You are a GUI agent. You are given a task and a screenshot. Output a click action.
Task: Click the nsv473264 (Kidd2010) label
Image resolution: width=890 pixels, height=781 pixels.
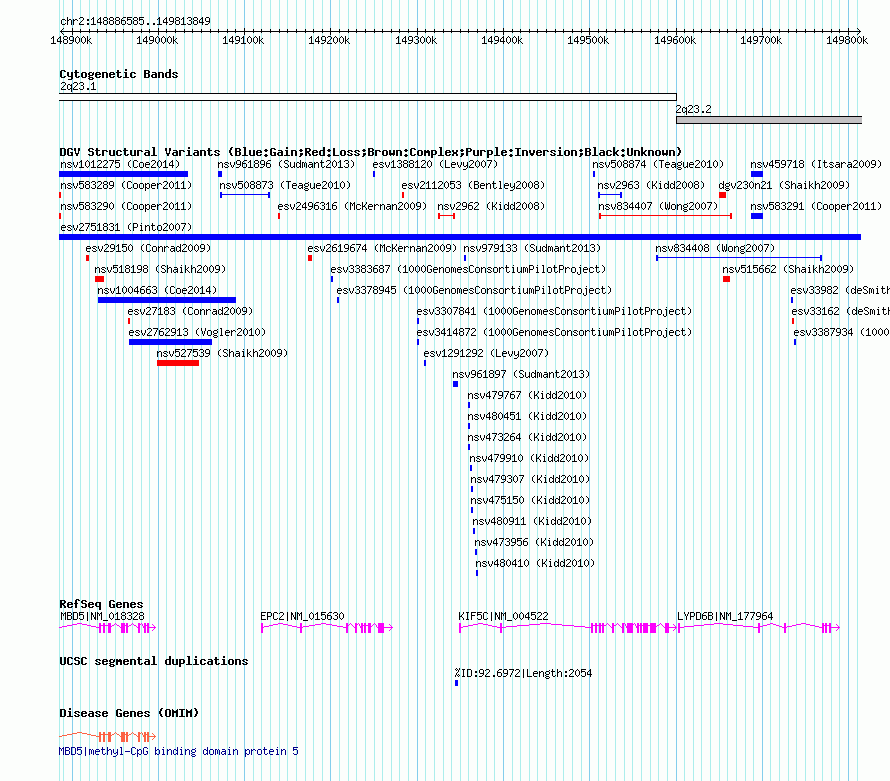tap(527, 437)
